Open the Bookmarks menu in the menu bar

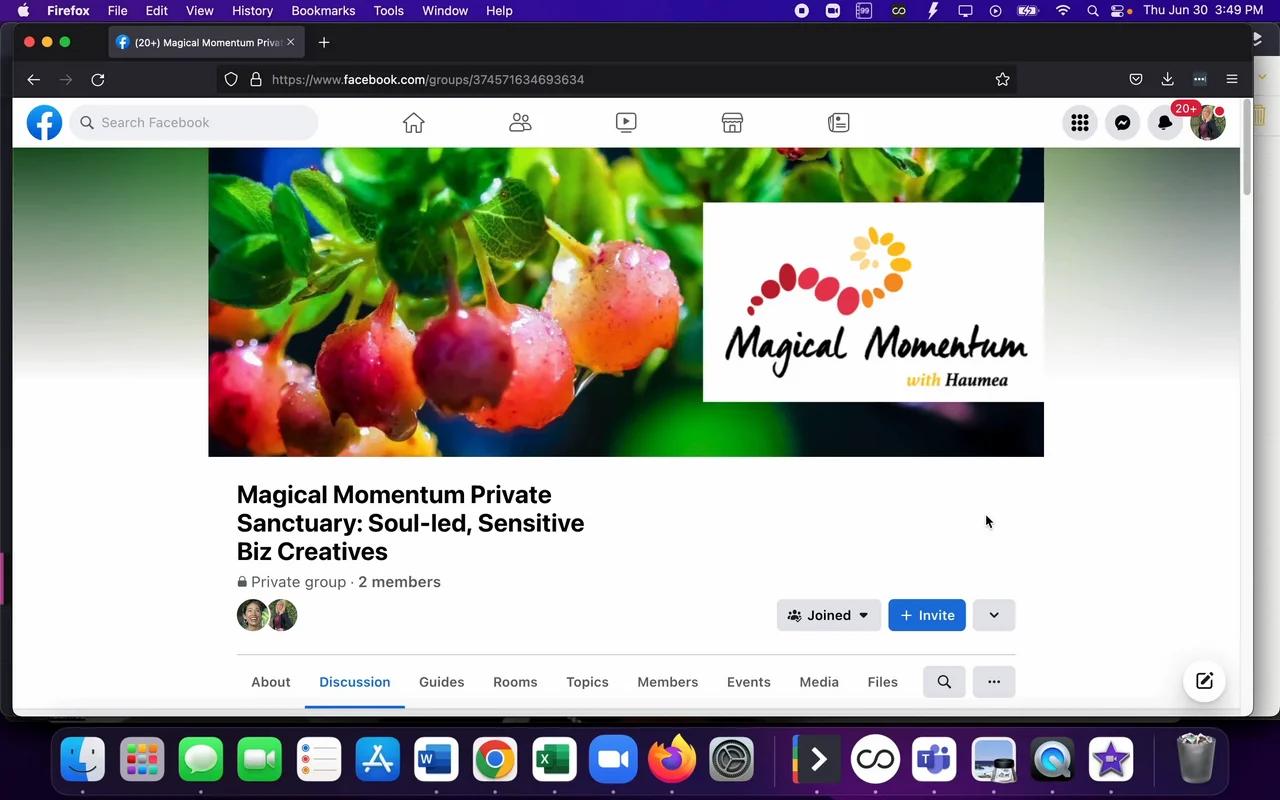click(323, 11)
